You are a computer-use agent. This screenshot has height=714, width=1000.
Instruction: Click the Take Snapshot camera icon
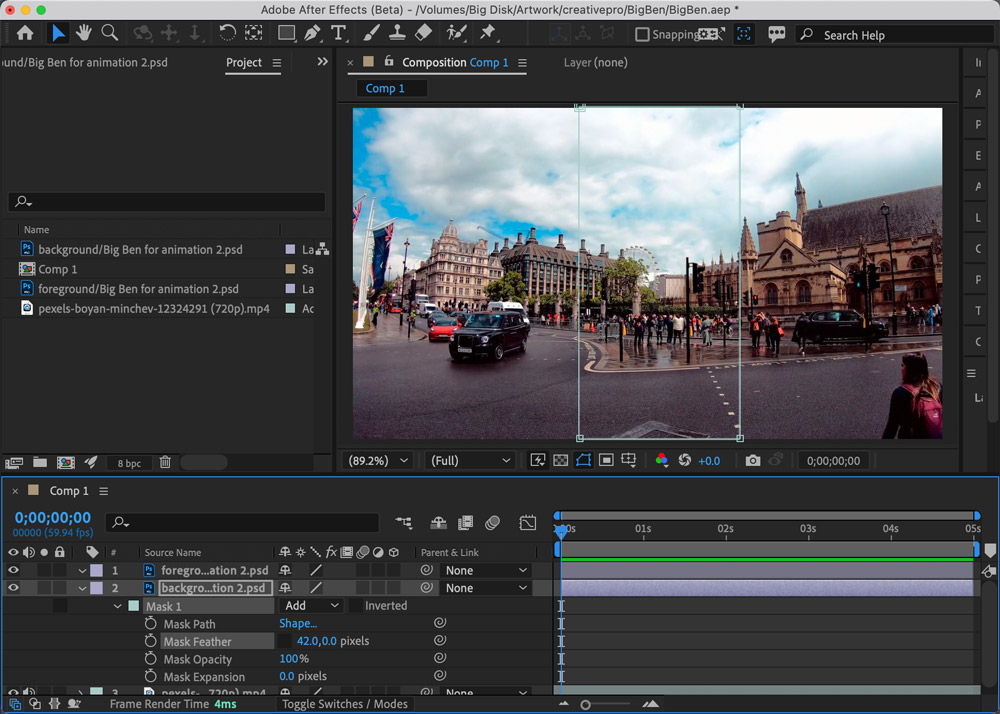(x=753, y=460)
